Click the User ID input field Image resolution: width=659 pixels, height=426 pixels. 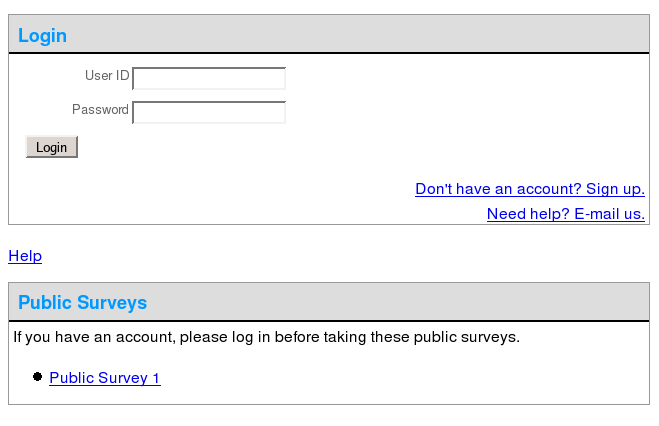tap(209, 79)
